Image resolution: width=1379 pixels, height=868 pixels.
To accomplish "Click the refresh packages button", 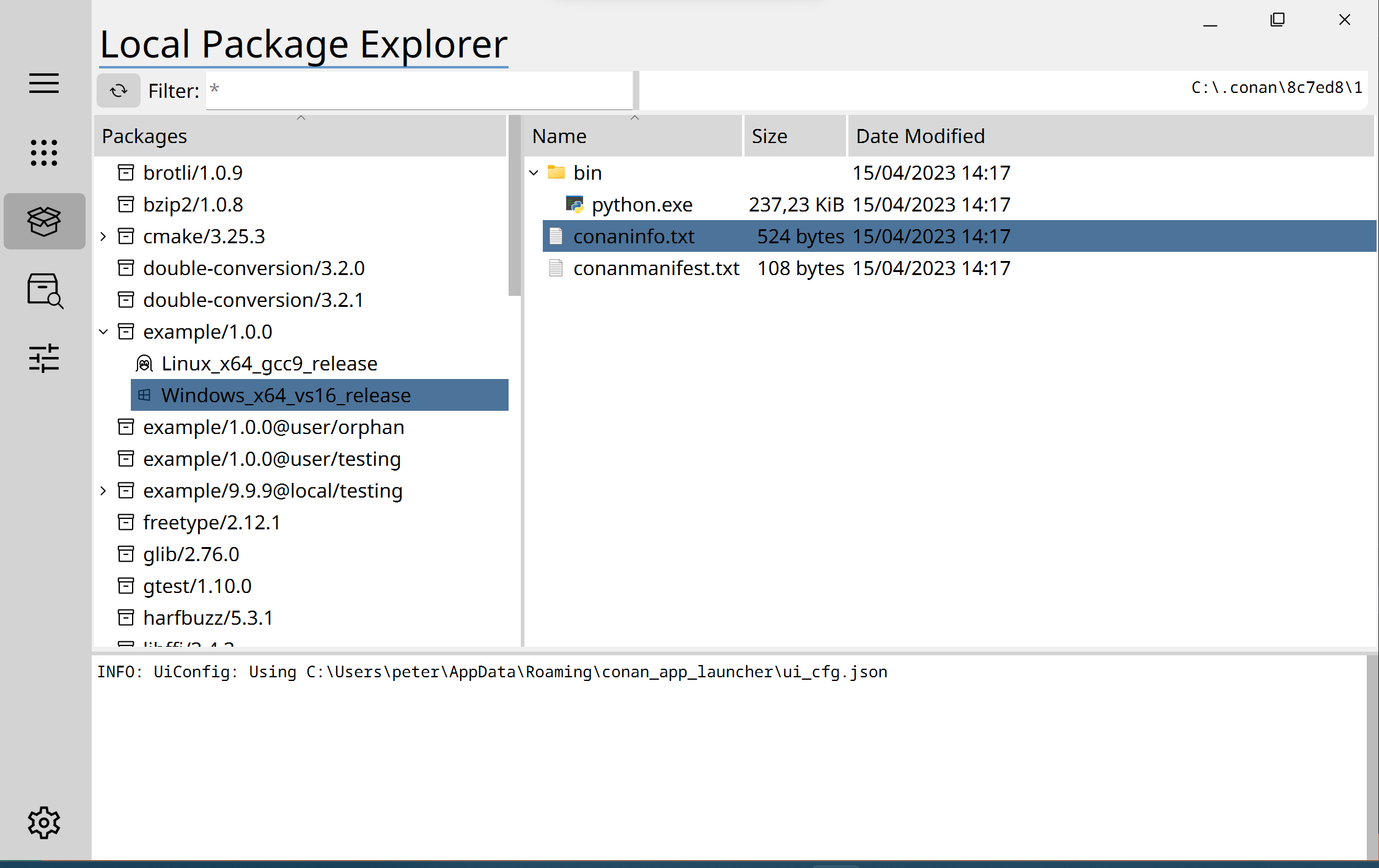I will [x=119, y=90].
